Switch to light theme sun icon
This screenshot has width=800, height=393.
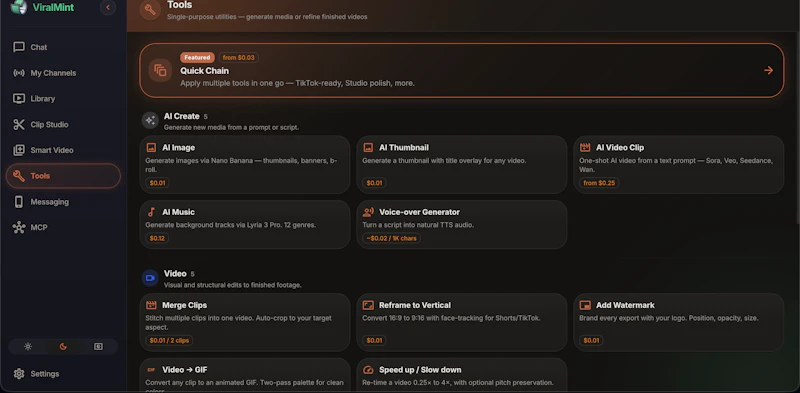[28, 347]
